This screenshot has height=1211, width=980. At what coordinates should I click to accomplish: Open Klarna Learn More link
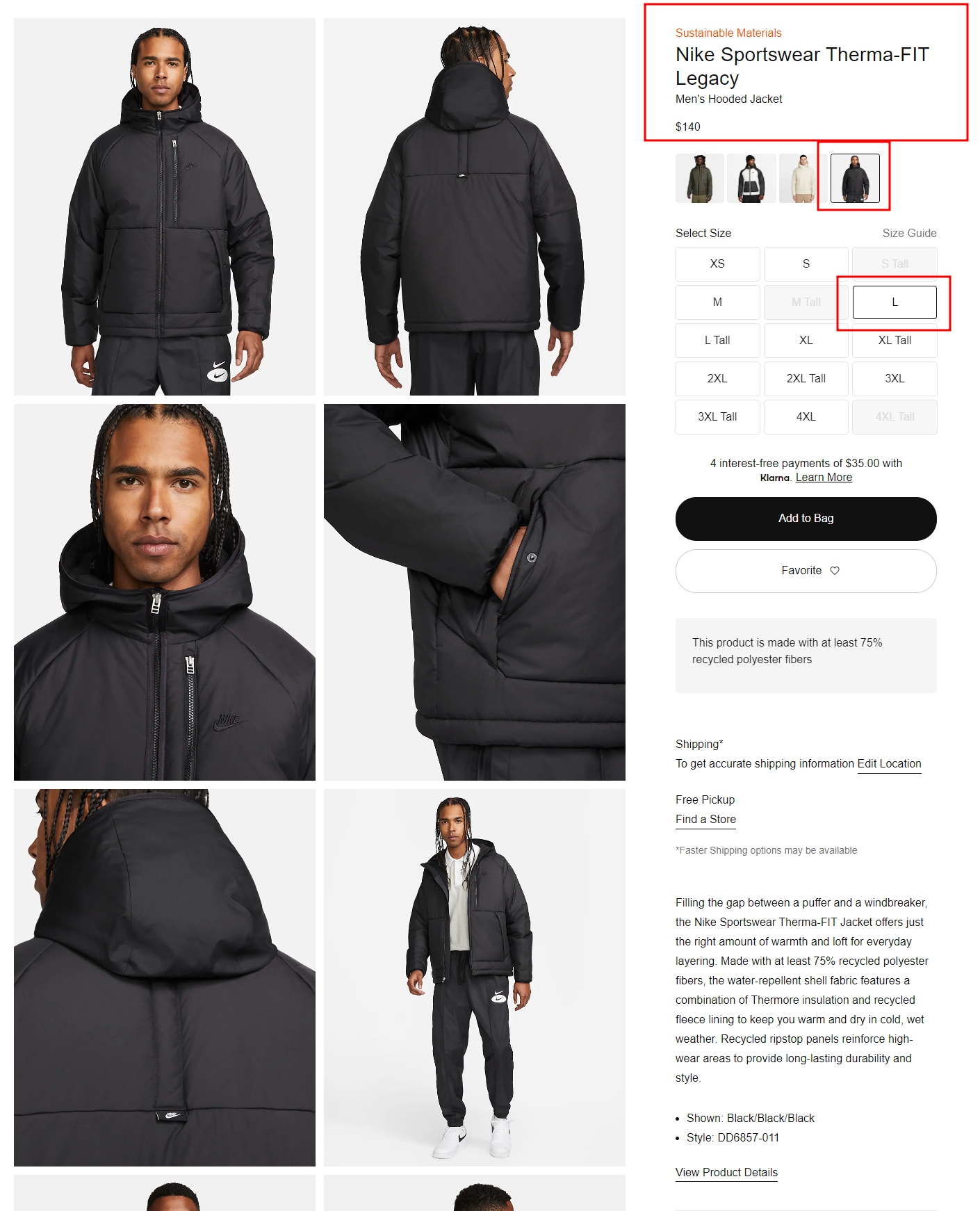coord(824,478)
